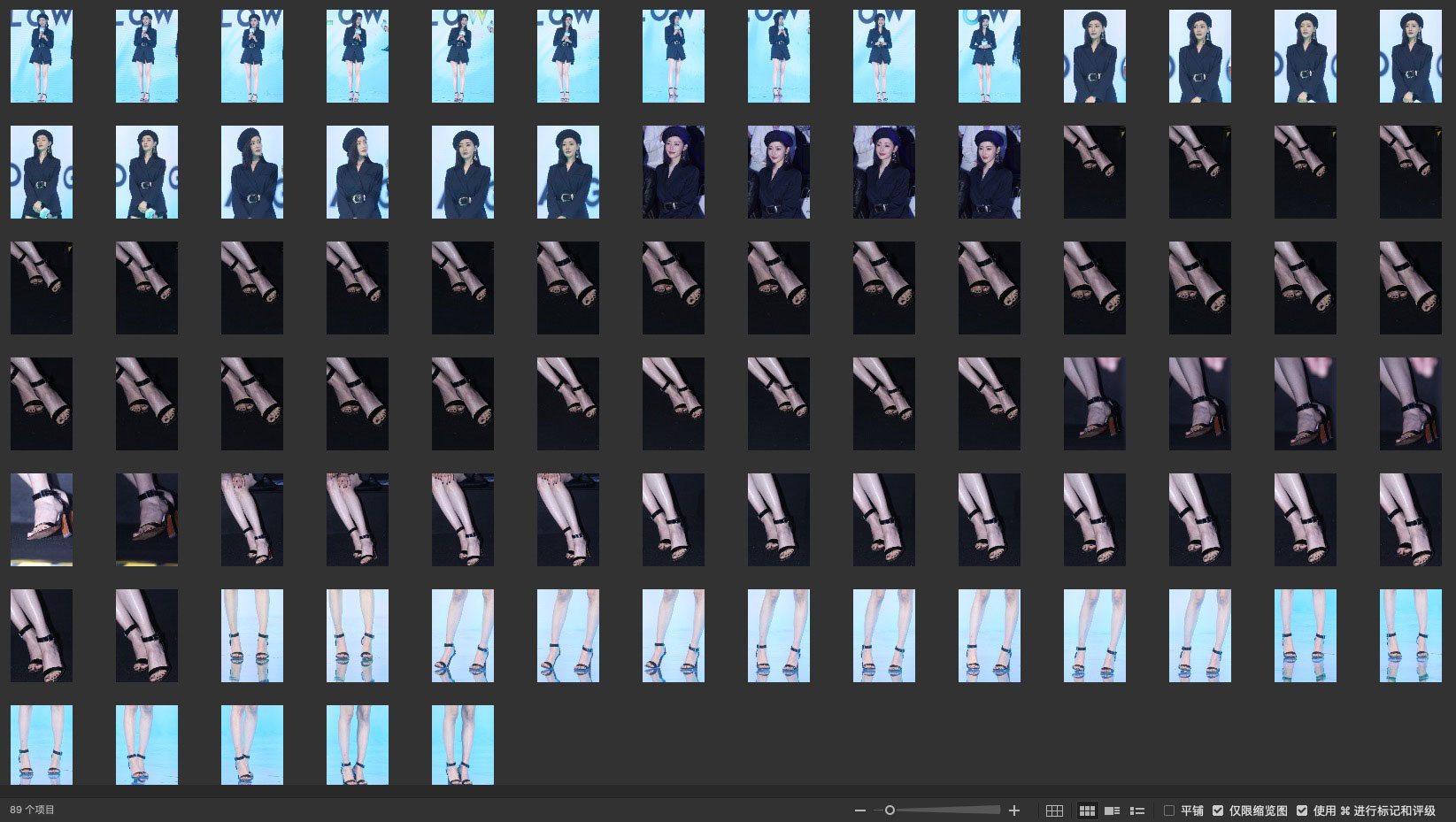This screenshot has height=822, width=1456.
Task: Select the first purple beret portrait thumbnail
Action: point(674,172)
